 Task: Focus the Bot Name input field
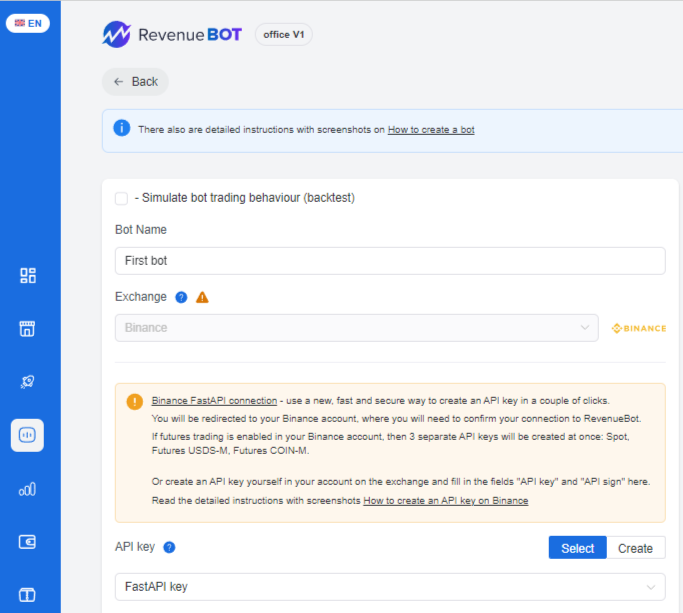[x=390, y=261]
